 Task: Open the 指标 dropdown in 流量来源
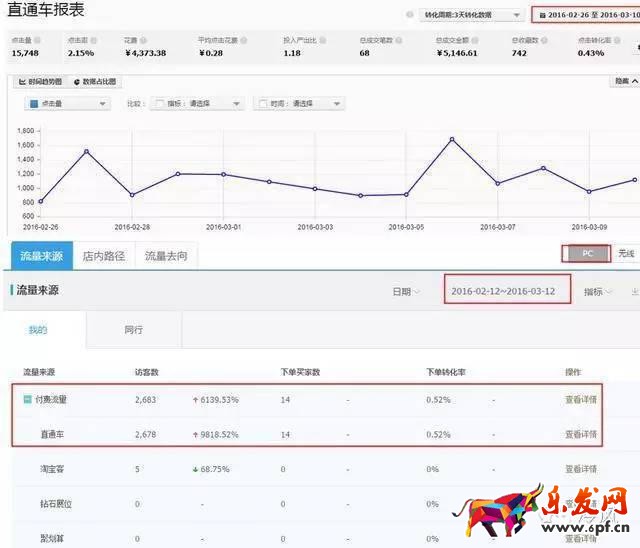[599, 291]
